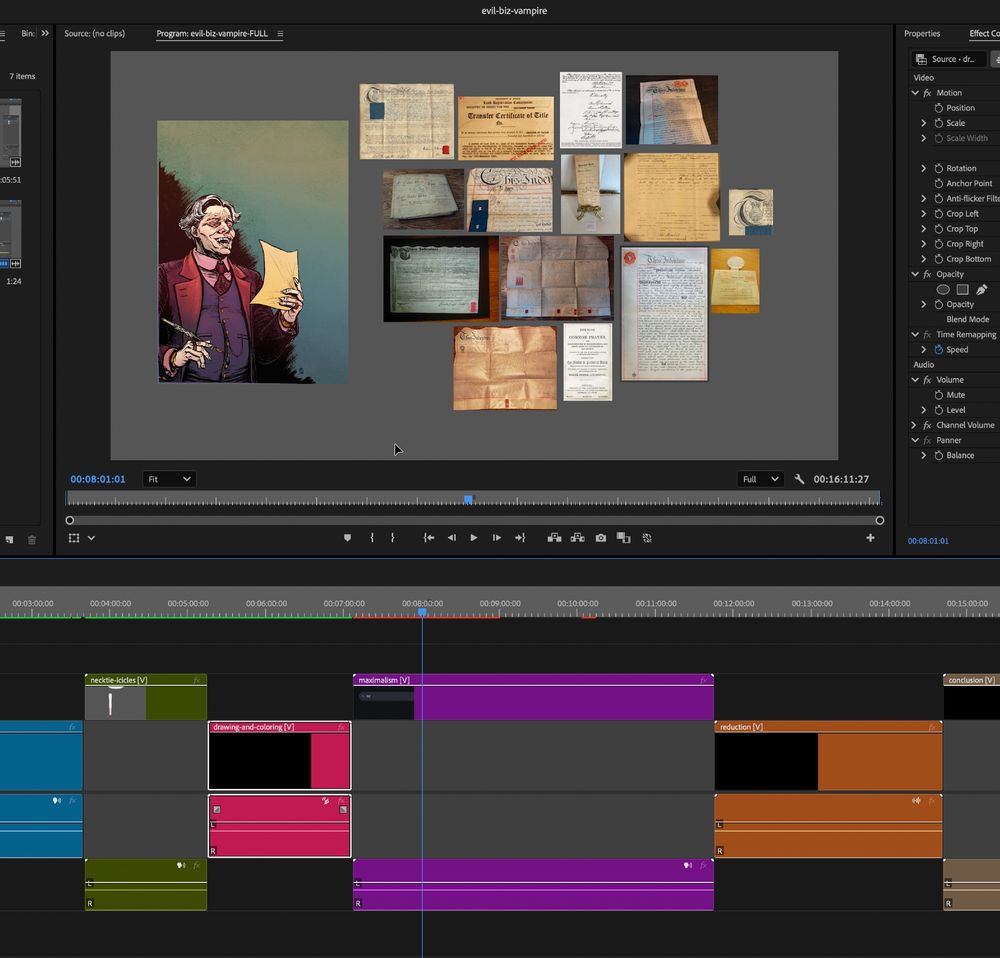This screenshot has width=1000, height=958.
Task: Click the Mark In bracket icon
Action: 372,538
